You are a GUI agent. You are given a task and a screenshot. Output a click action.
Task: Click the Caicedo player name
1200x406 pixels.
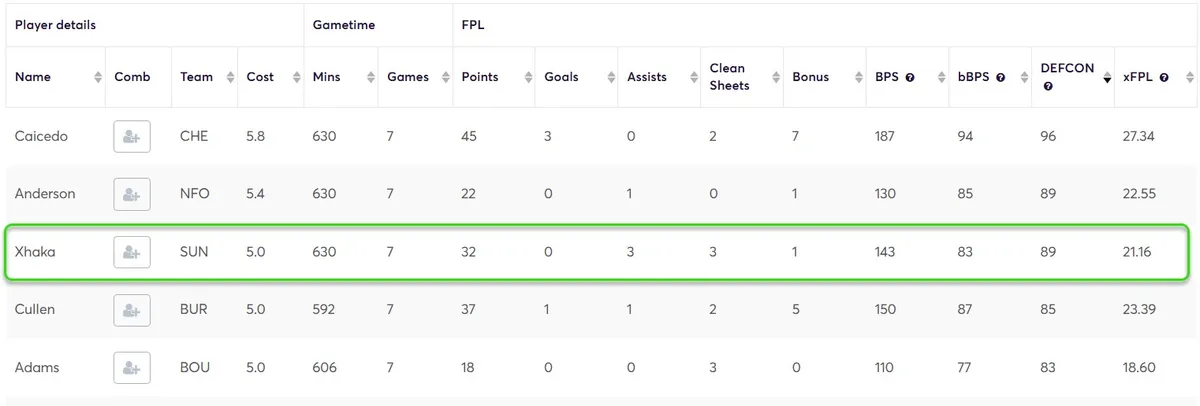coord(41,136)
